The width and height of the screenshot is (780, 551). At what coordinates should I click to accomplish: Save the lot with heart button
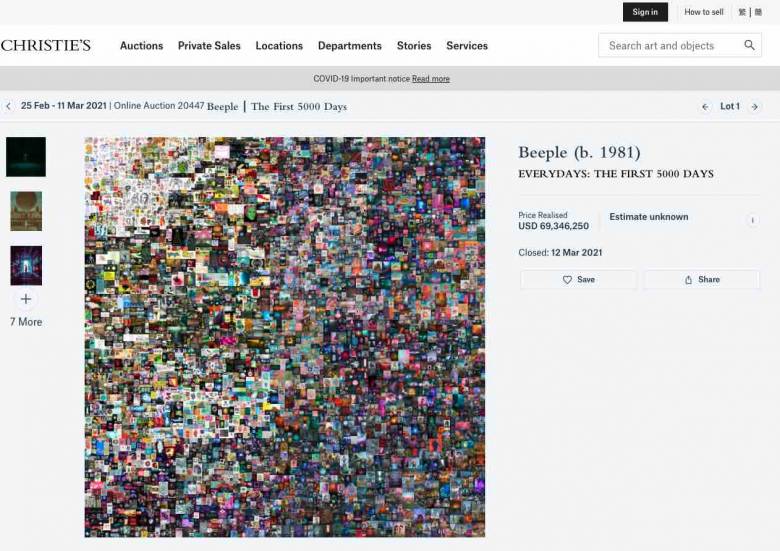[579, 279]
